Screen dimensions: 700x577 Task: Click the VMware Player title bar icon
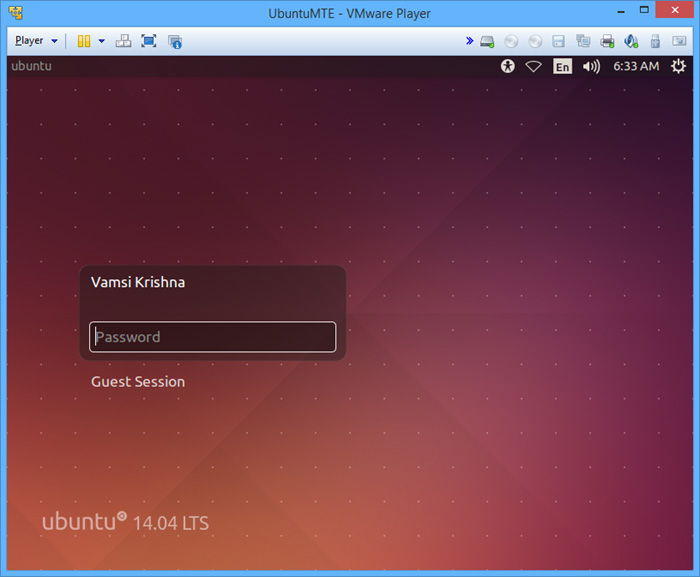tap(16, 13)
